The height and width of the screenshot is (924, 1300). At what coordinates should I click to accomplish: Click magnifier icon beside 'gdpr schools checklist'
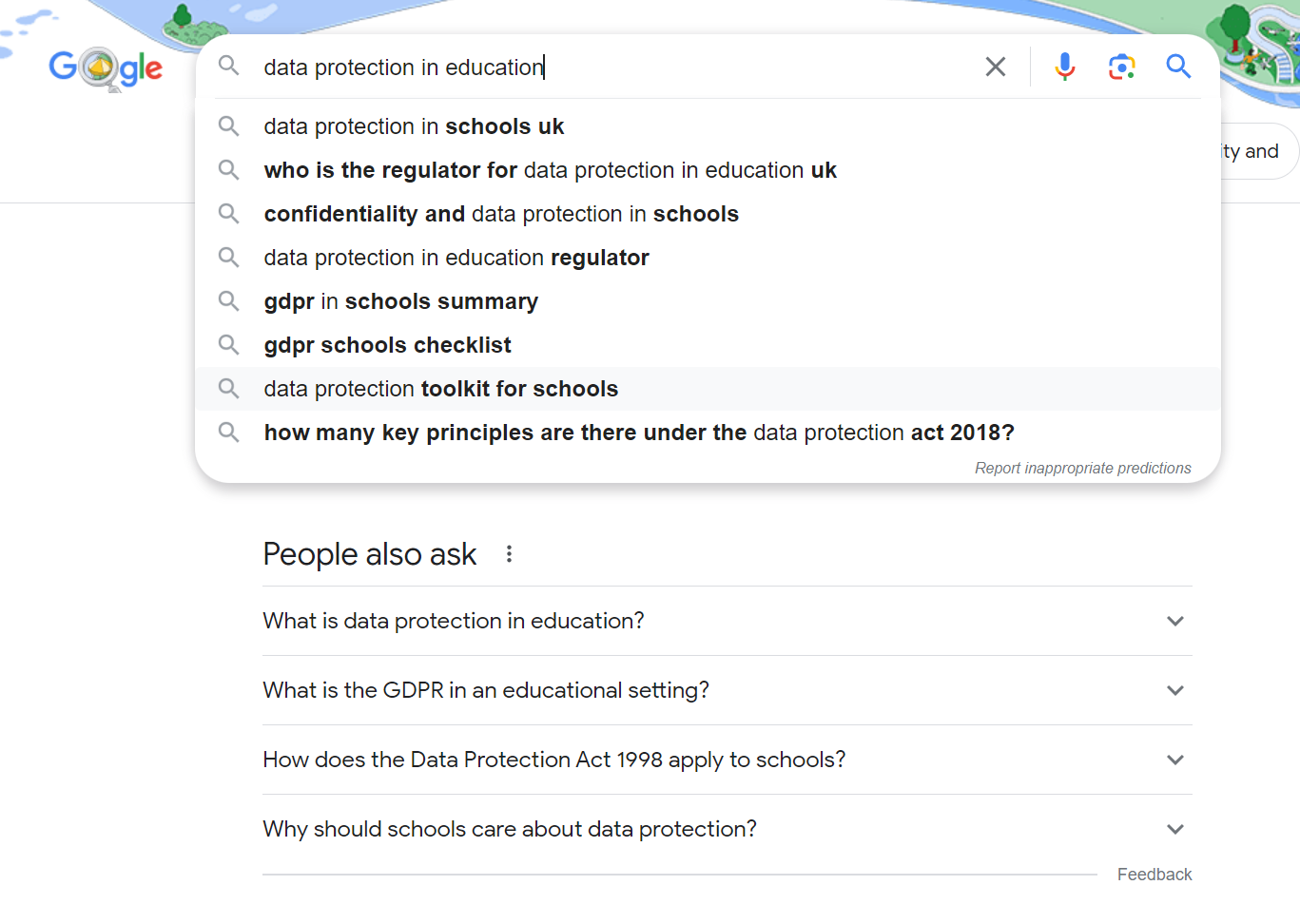(x=228, y=345)
